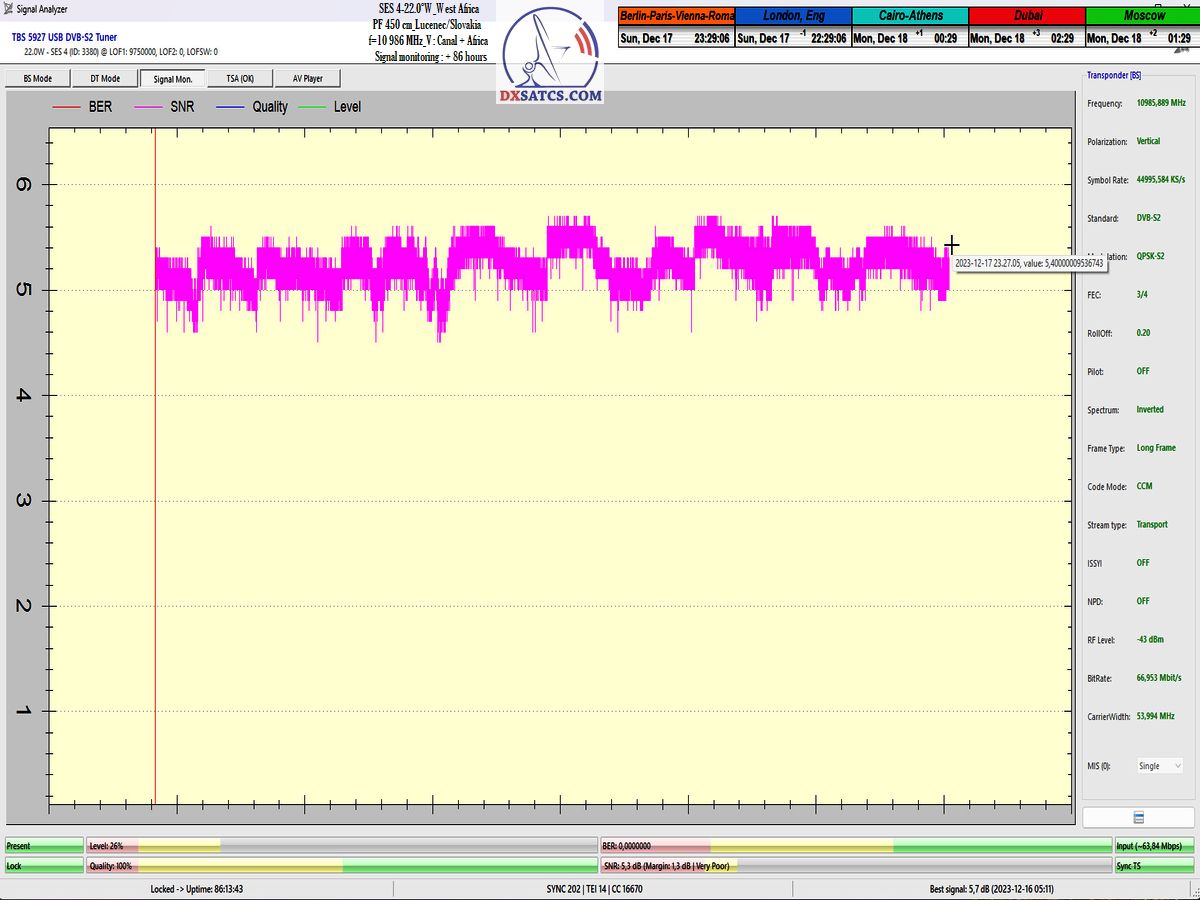Toggle the Quality legend entry
The height and width of the screenshot is (900, 1200).
[252, 106]
